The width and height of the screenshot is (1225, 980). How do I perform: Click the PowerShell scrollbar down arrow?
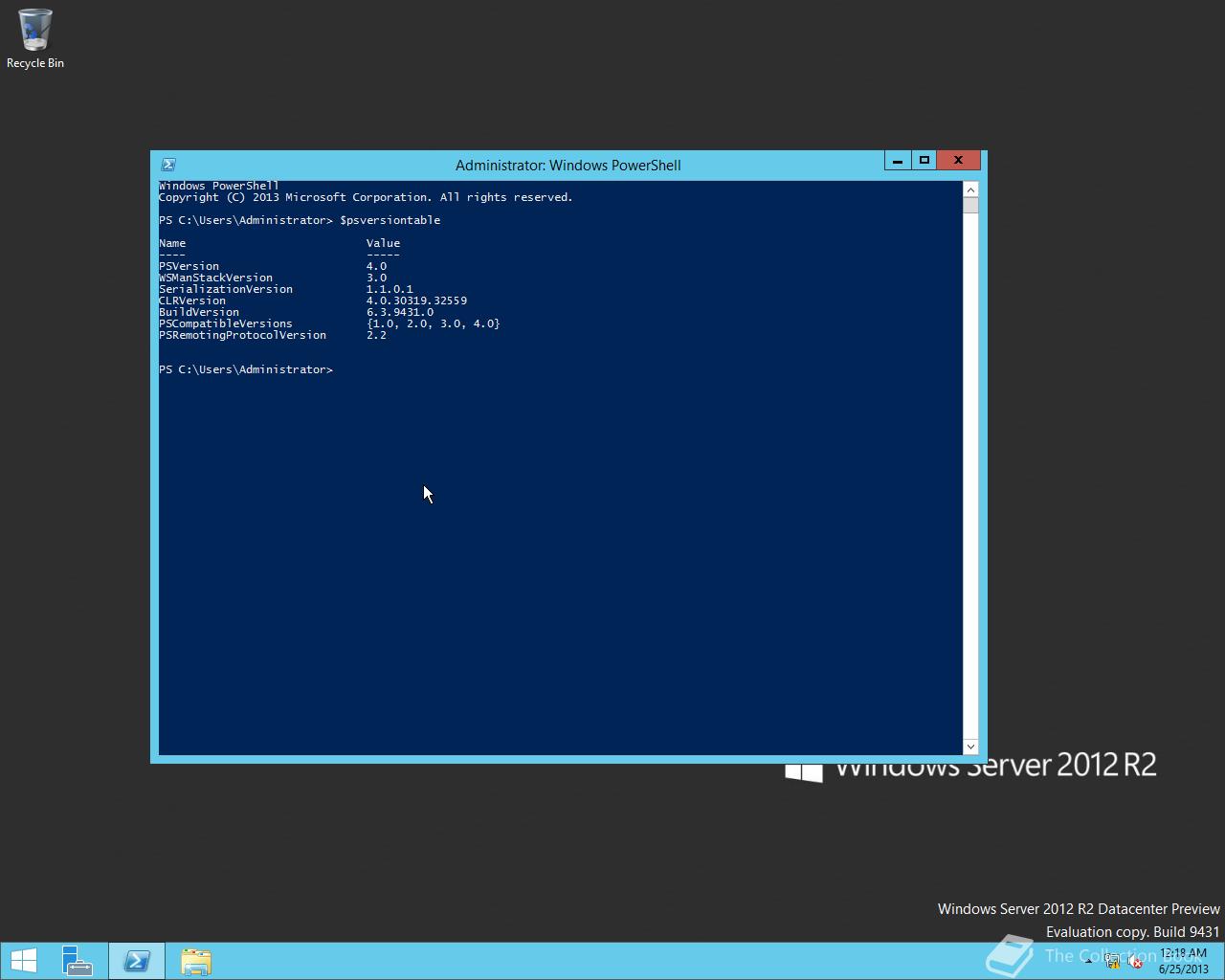click(x=970, y=746)
